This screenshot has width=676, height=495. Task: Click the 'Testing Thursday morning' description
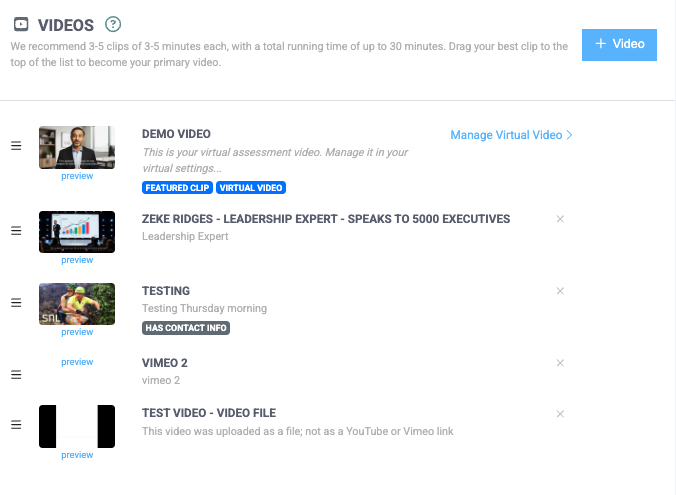204,308
